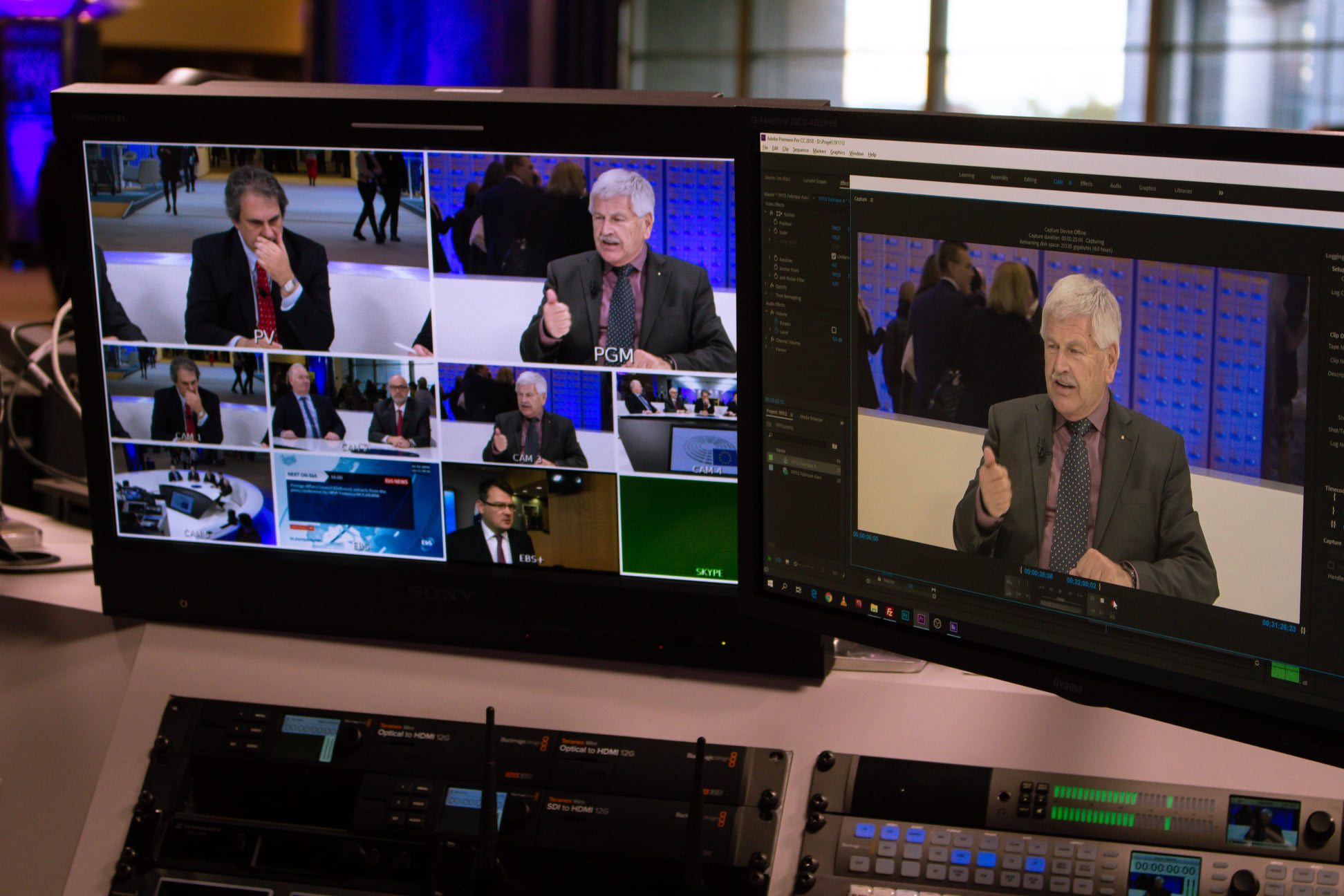
Task: Click the 00;00;38;06 in-point timecode
Action: pos(1038,574)
